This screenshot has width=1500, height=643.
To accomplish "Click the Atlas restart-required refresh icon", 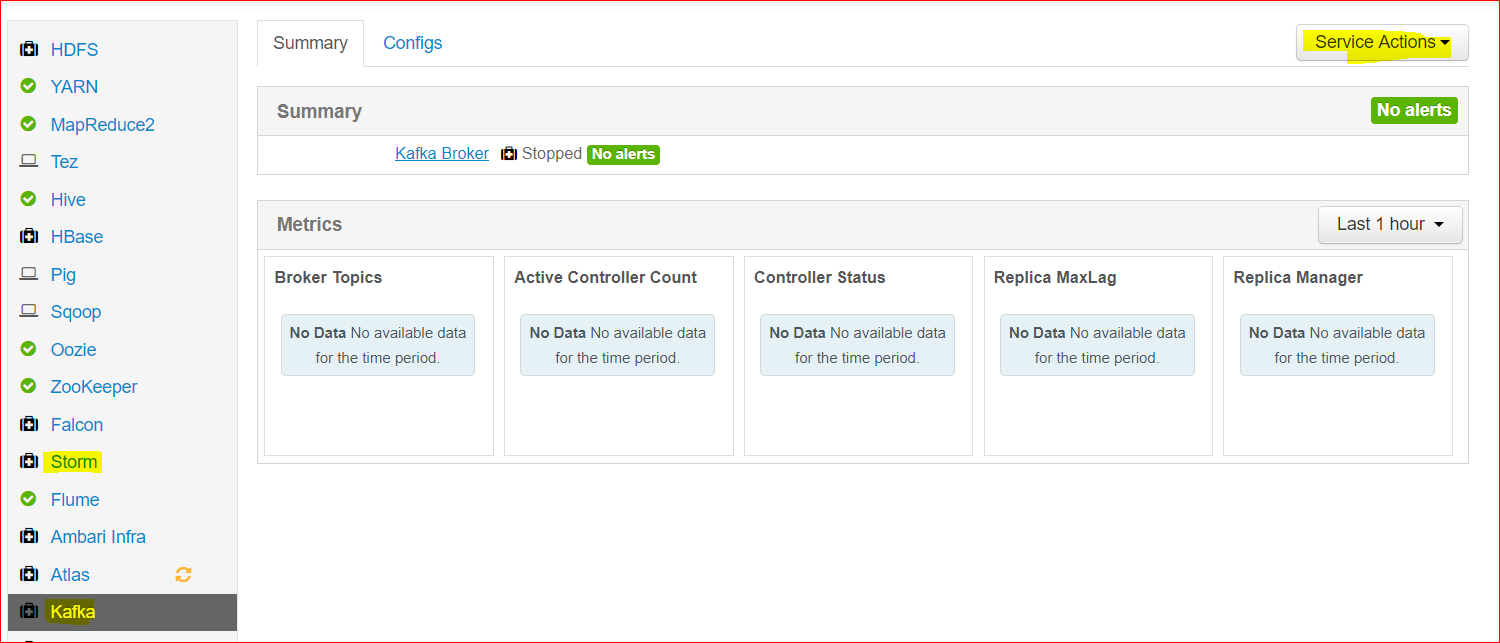I will tap(183, 574).
